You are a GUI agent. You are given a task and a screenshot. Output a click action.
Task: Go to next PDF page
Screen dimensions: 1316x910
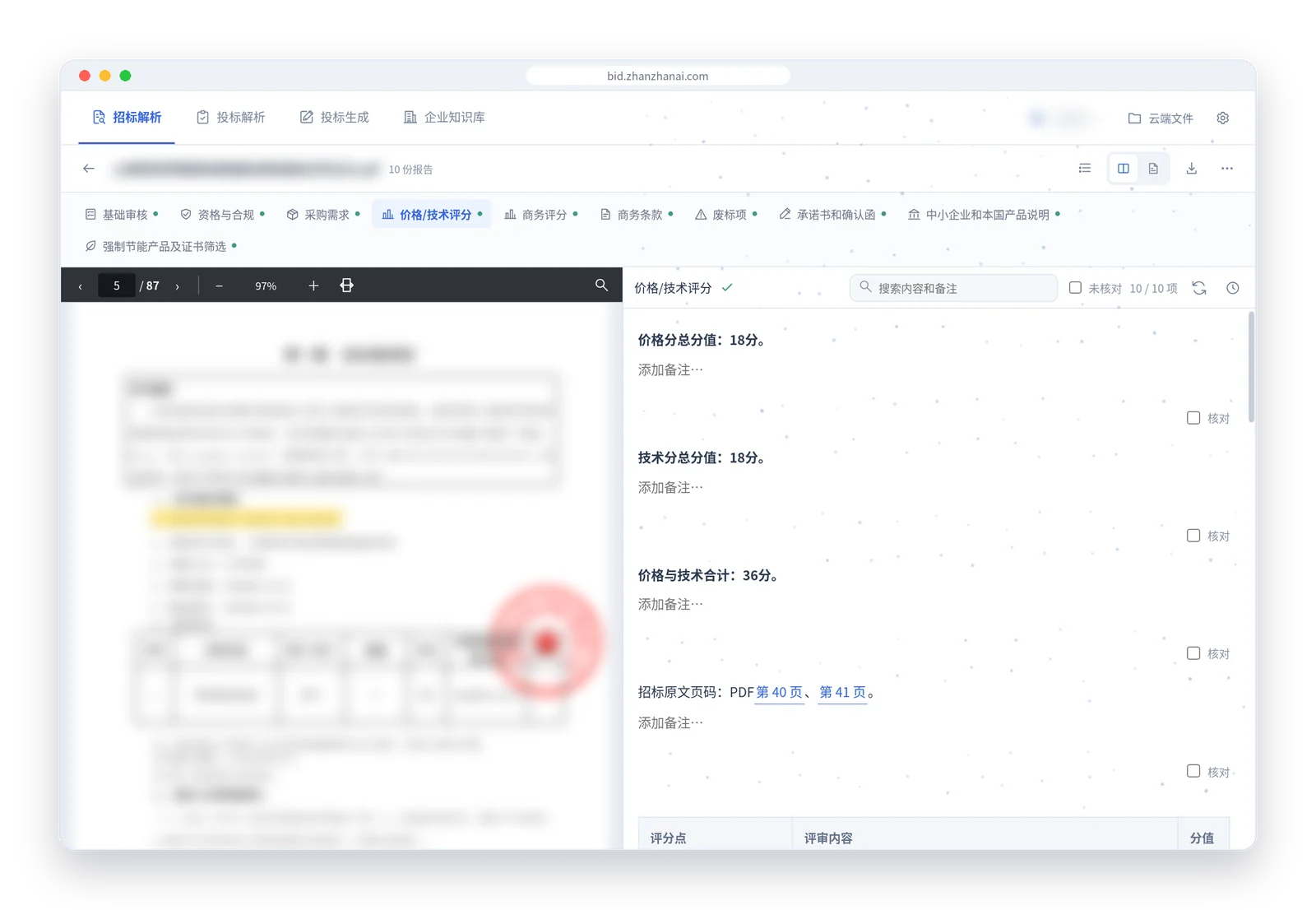[177, 286]
